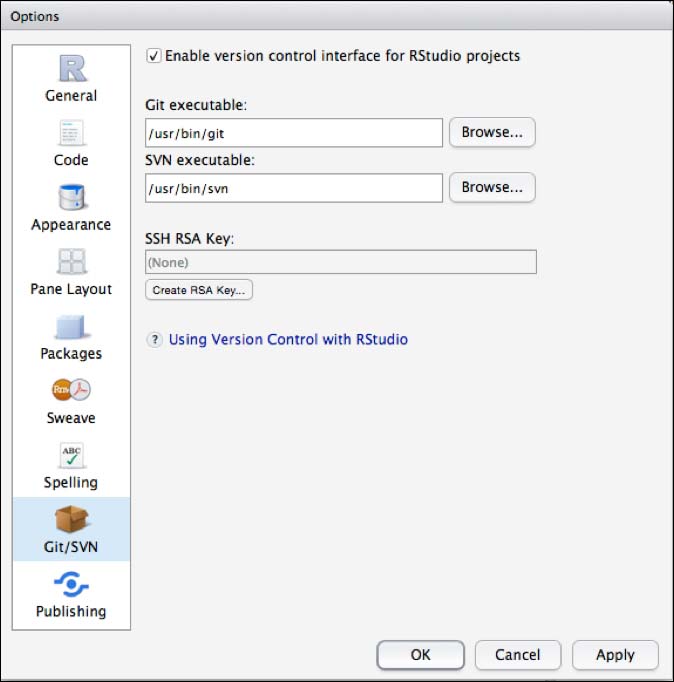Image resolution: width=674 pixels, height=682 pixels.
Task: Switch to Pane Layout tab label
Action: [x=71, y=289]
